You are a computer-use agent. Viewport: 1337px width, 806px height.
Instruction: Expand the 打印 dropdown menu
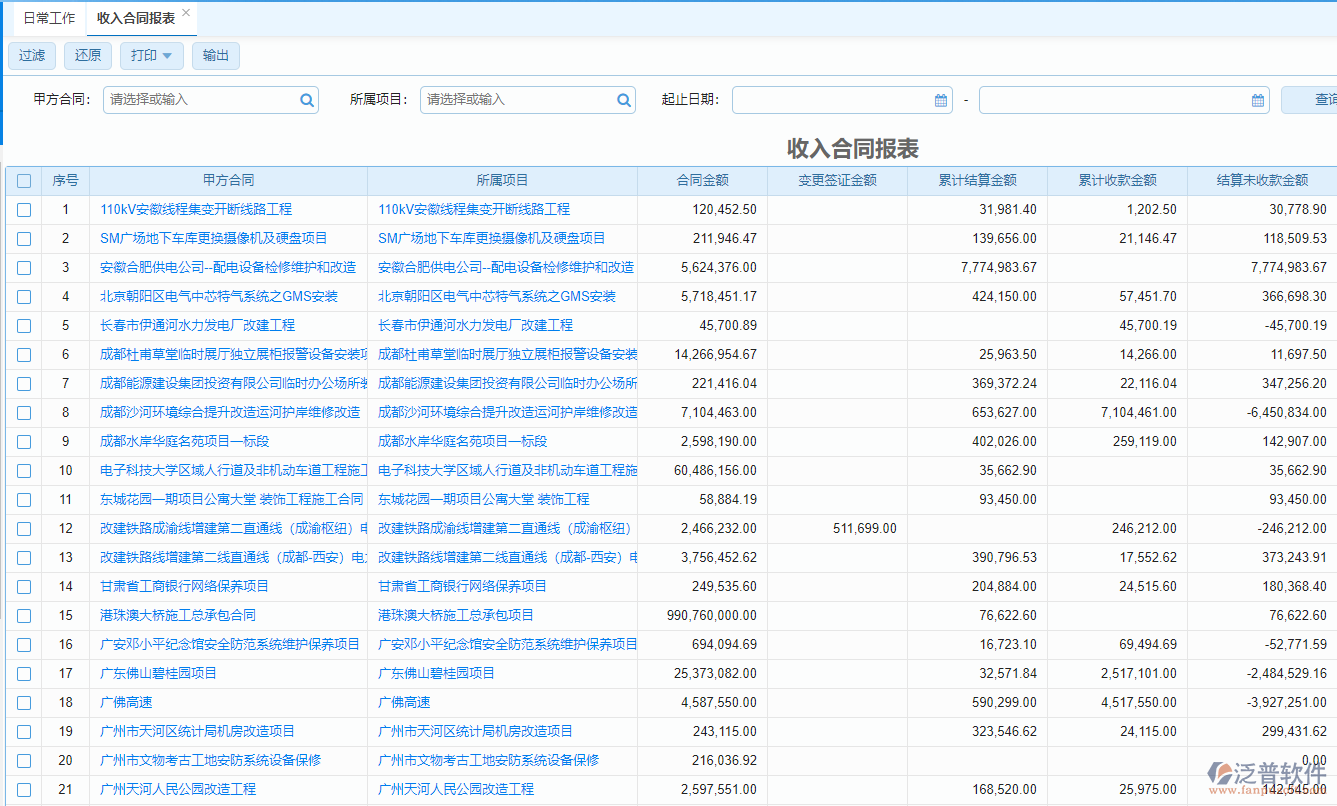[169, 56]
